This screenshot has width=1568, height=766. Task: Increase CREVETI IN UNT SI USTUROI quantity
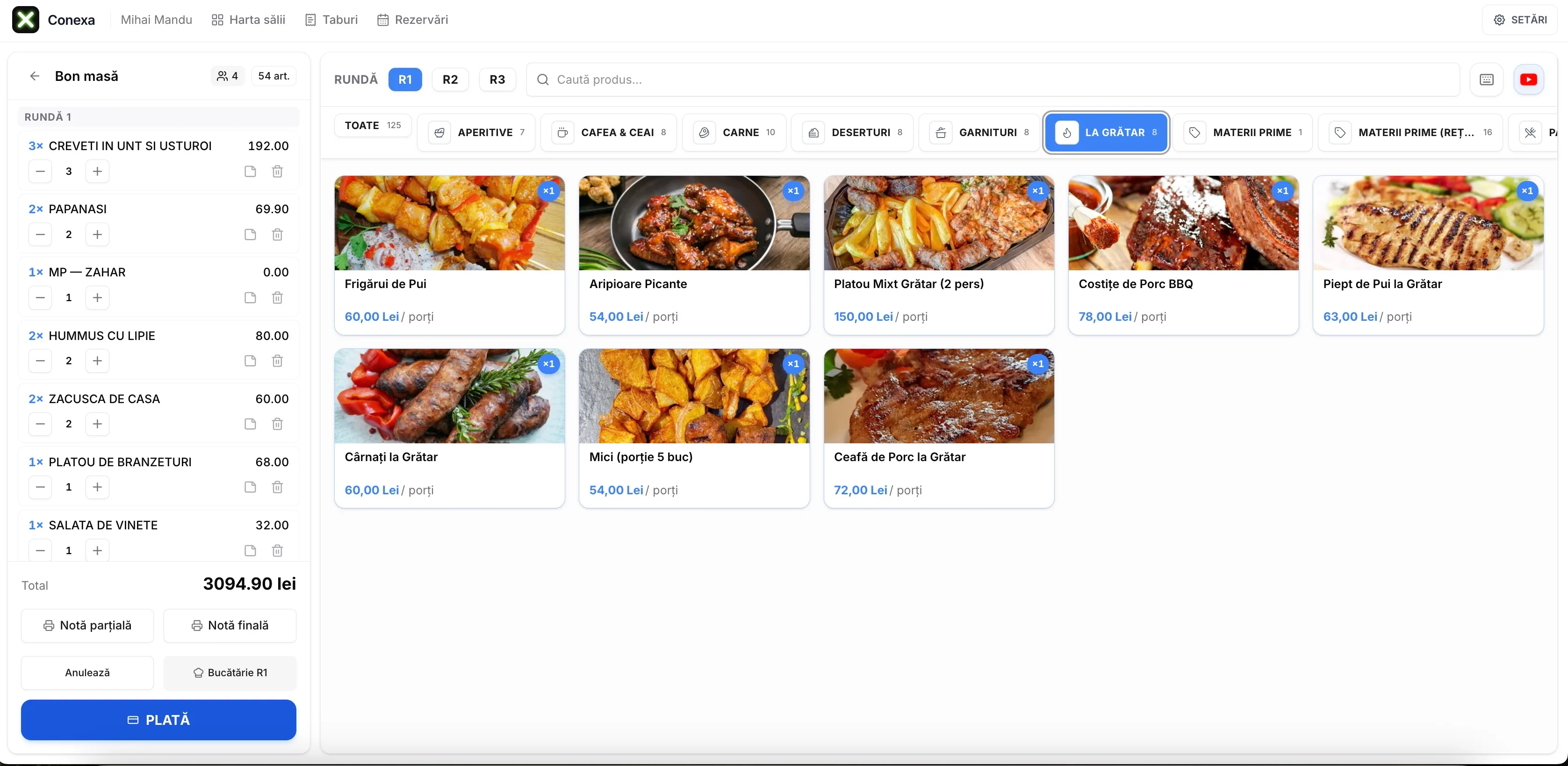pos(97,172)
